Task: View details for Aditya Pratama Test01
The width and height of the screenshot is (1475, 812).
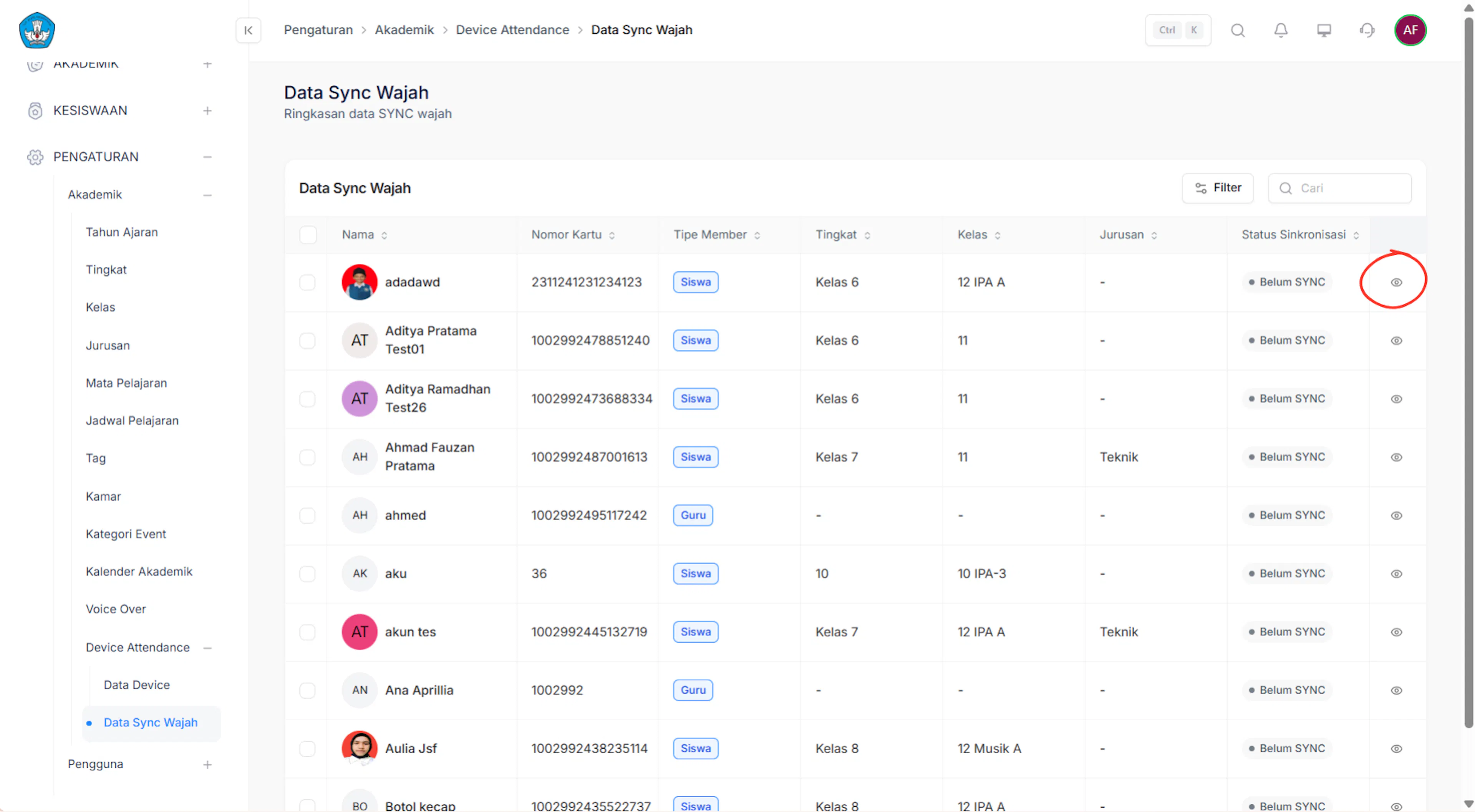Action: [1396, 341]
